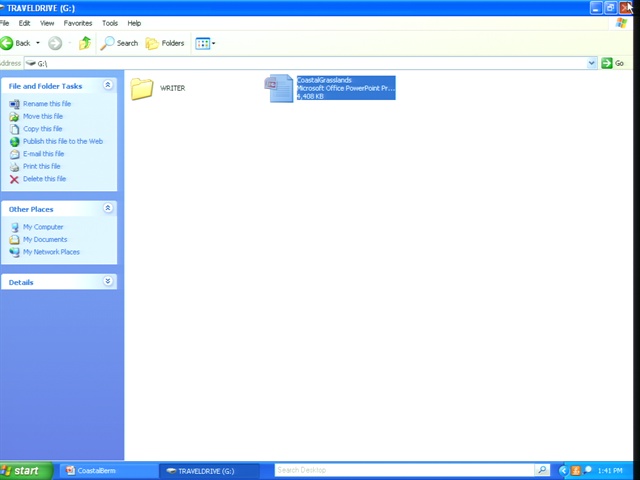Click the desktop search magnifier button
Viewport: 640px width, 480px height.
coord(542,470)
